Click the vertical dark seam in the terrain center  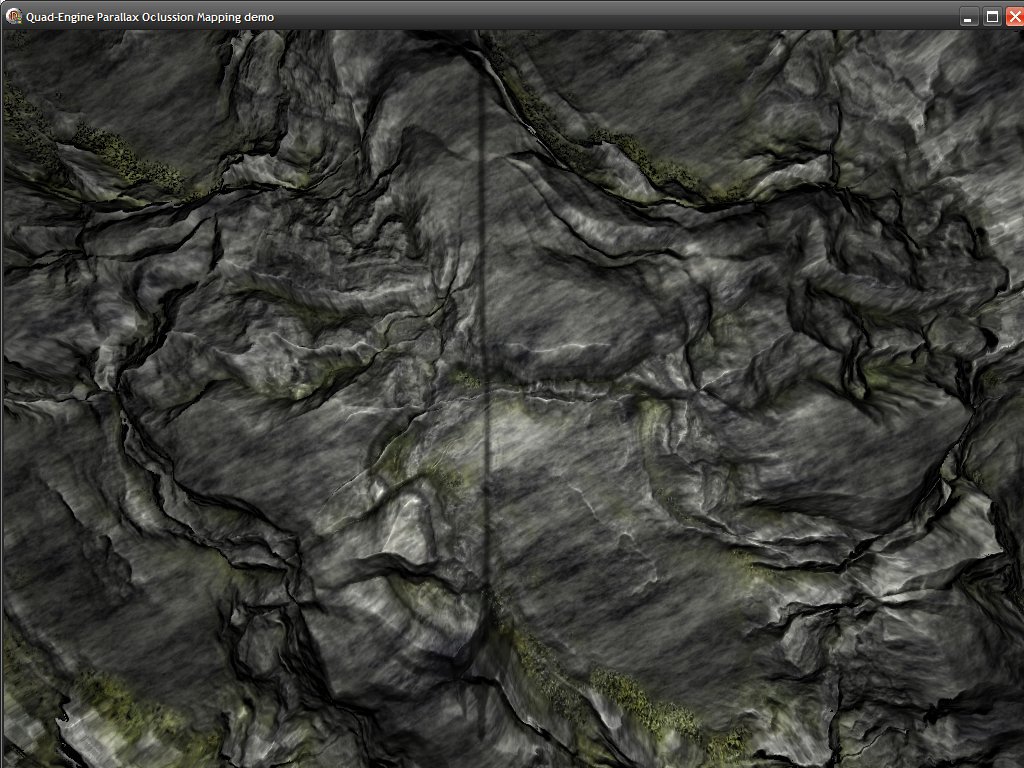[485, 300]
